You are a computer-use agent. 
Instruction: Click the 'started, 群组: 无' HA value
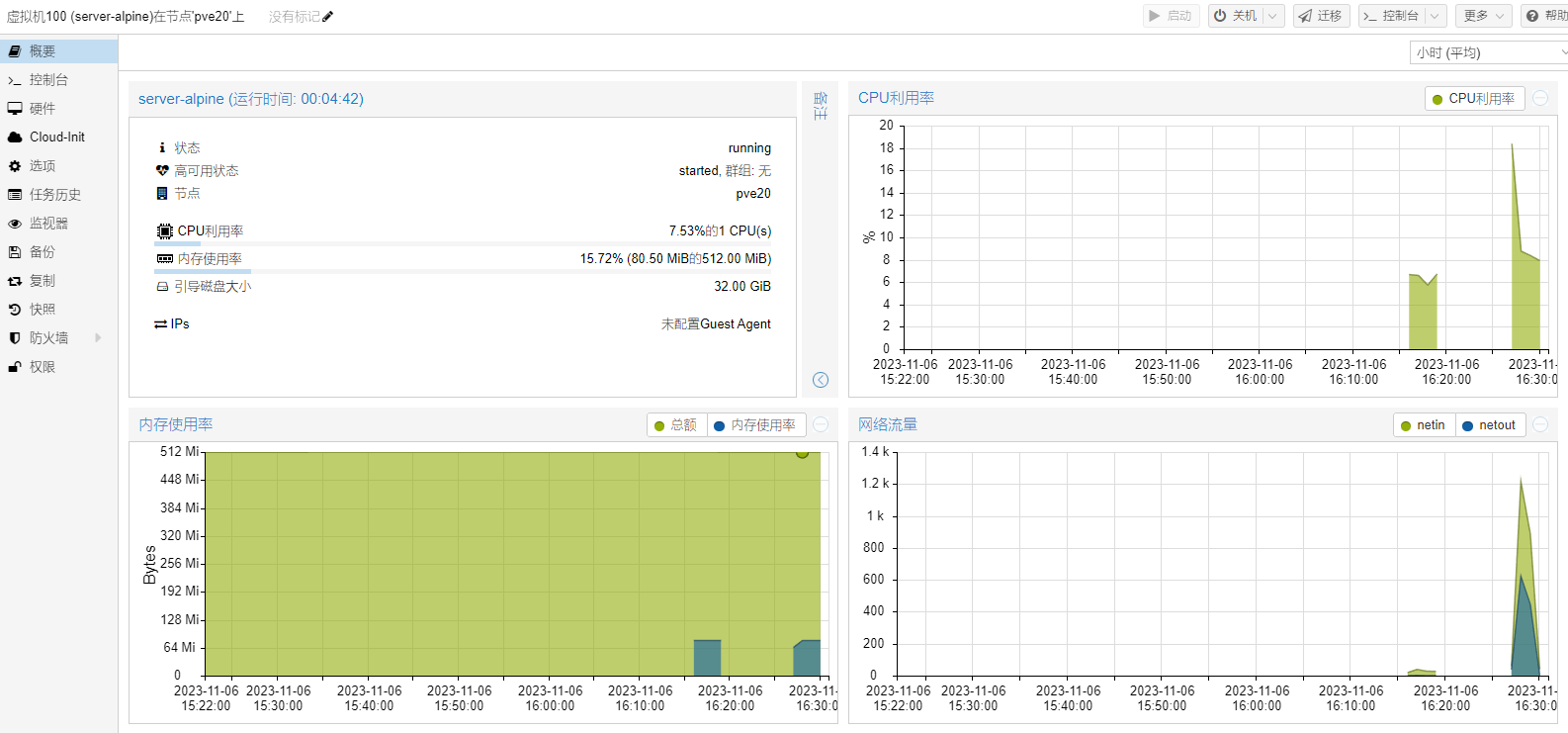[x=725, y=170]
